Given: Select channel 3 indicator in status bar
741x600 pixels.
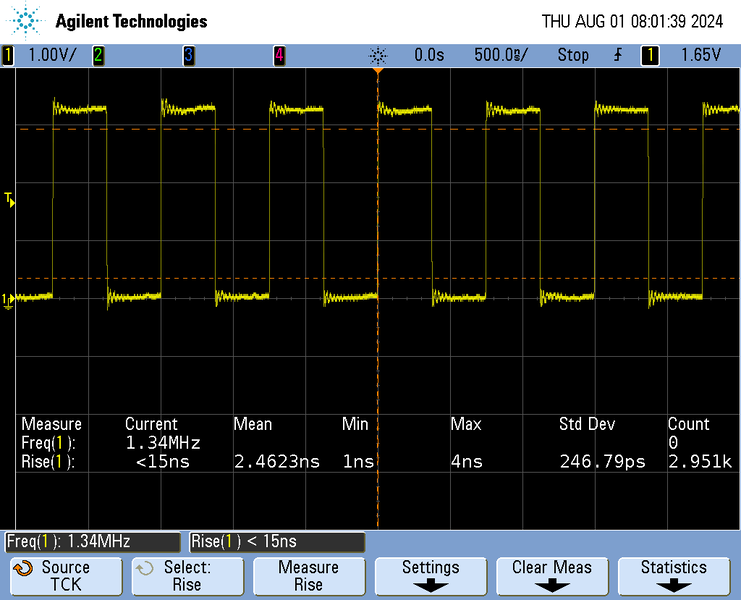Looking at the screenshot, I should point(188,56).
